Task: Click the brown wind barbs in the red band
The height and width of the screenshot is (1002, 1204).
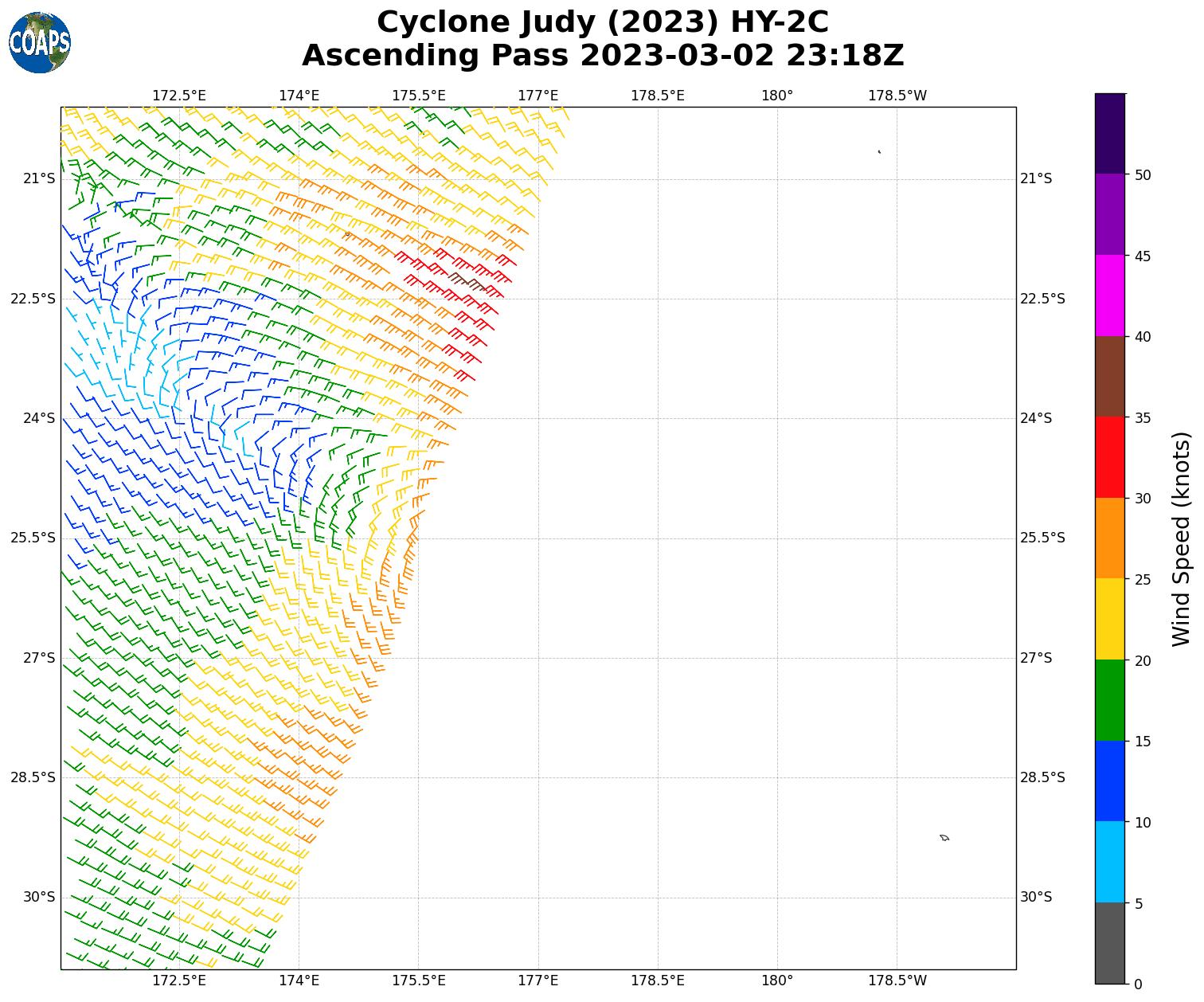Action: point(467,281)
